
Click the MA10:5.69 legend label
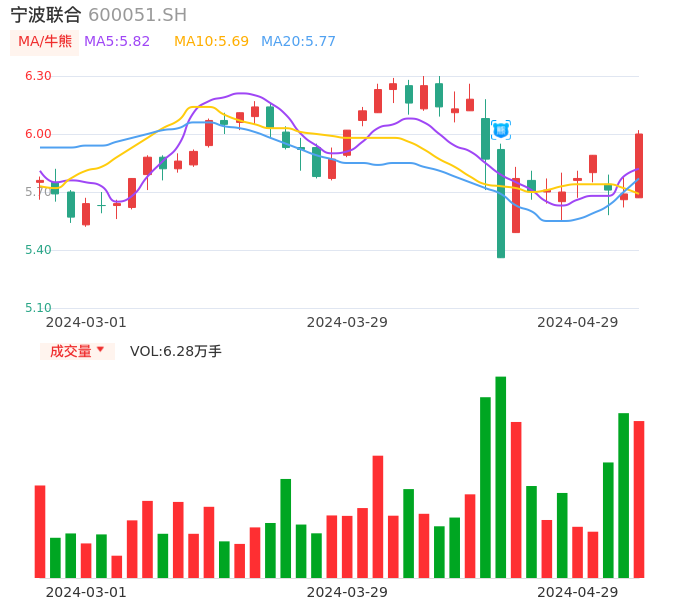click(211, 42)
